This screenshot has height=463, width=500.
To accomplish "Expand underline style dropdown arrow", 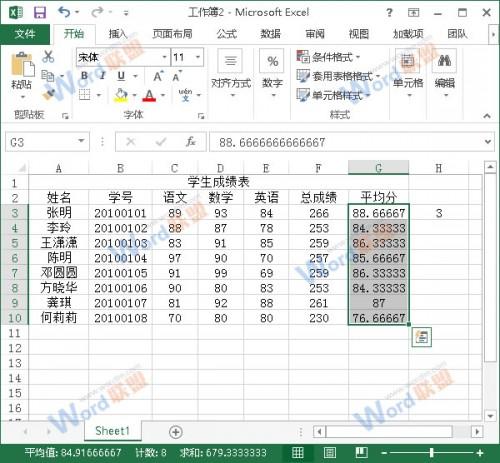I will click(x=135, y=76).
